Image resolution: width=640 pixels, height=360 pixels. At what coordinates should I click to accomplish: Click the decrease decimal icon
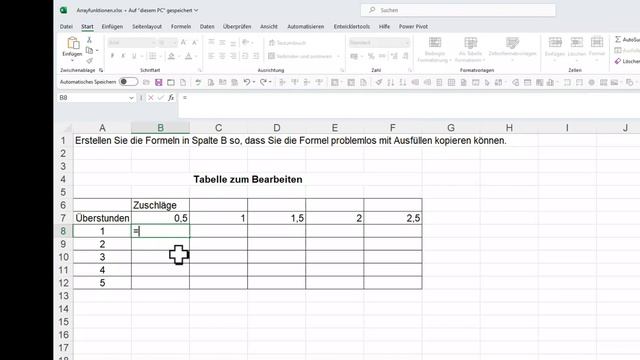coord(405,56)
